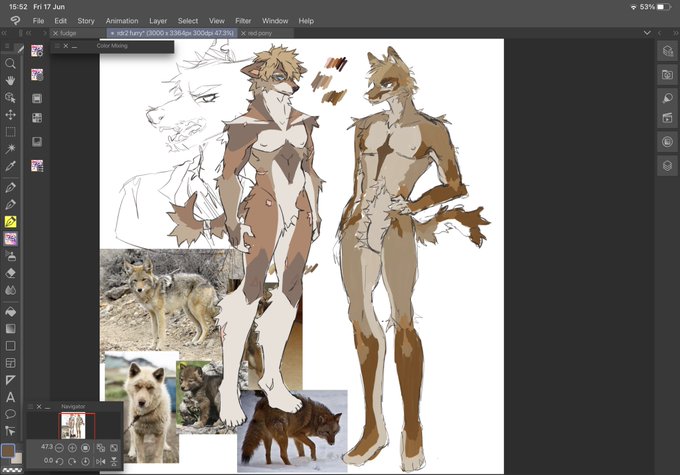Select the upper Pen nib tool
Screen dimensions: 680x475
coord(10,188)
